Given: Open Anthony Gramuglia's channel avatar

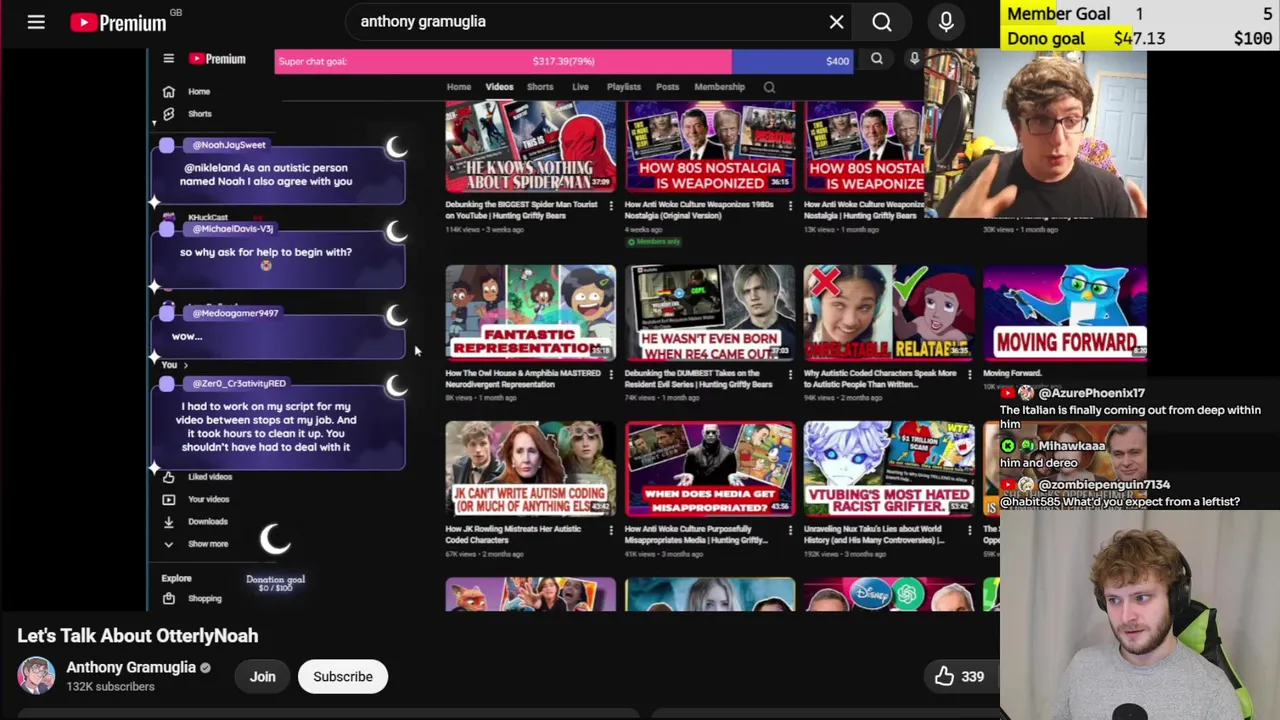Looking at the screenshot, I should (36, 676).
